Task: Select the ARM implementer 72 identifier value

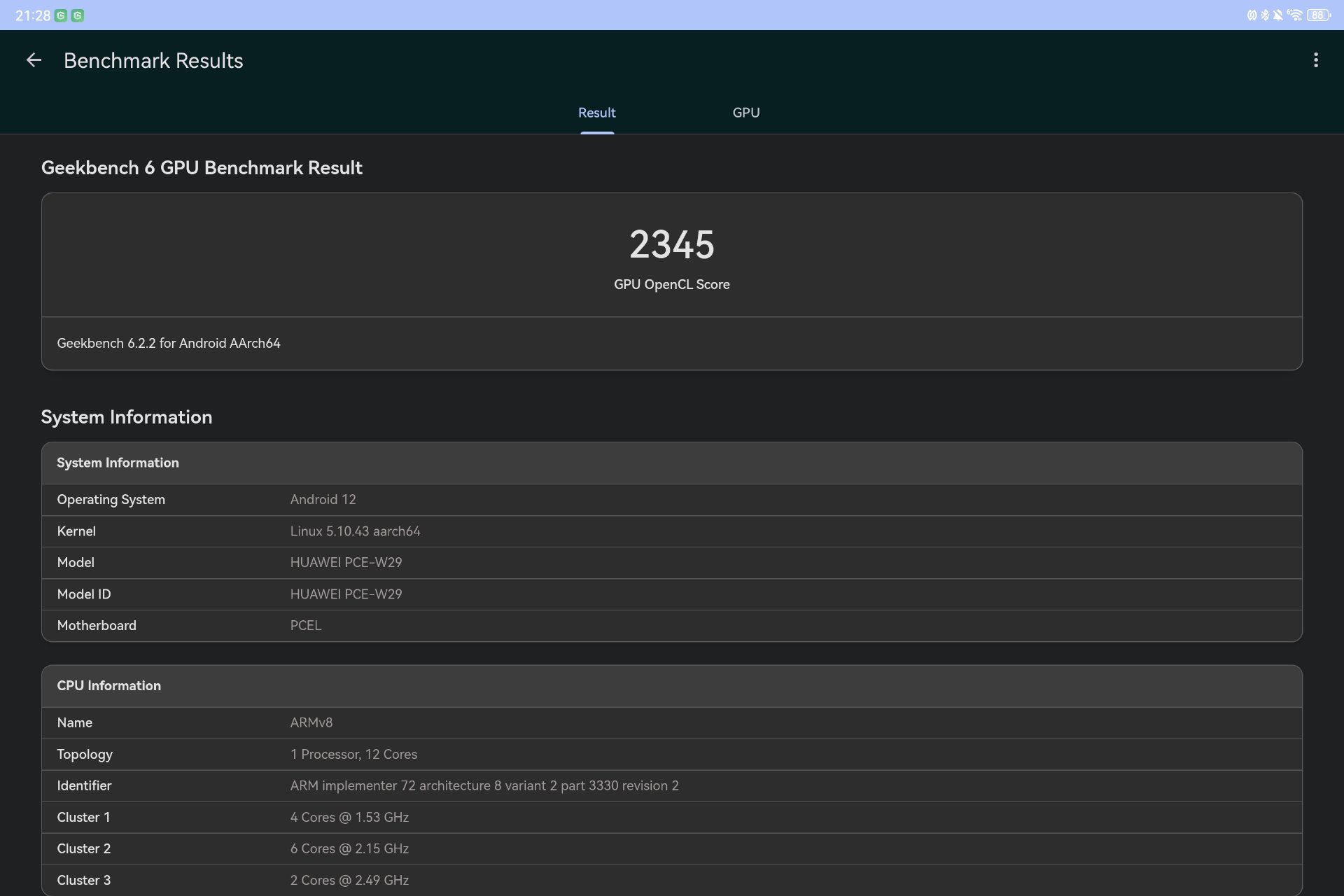Action: (x=484, y=786)
